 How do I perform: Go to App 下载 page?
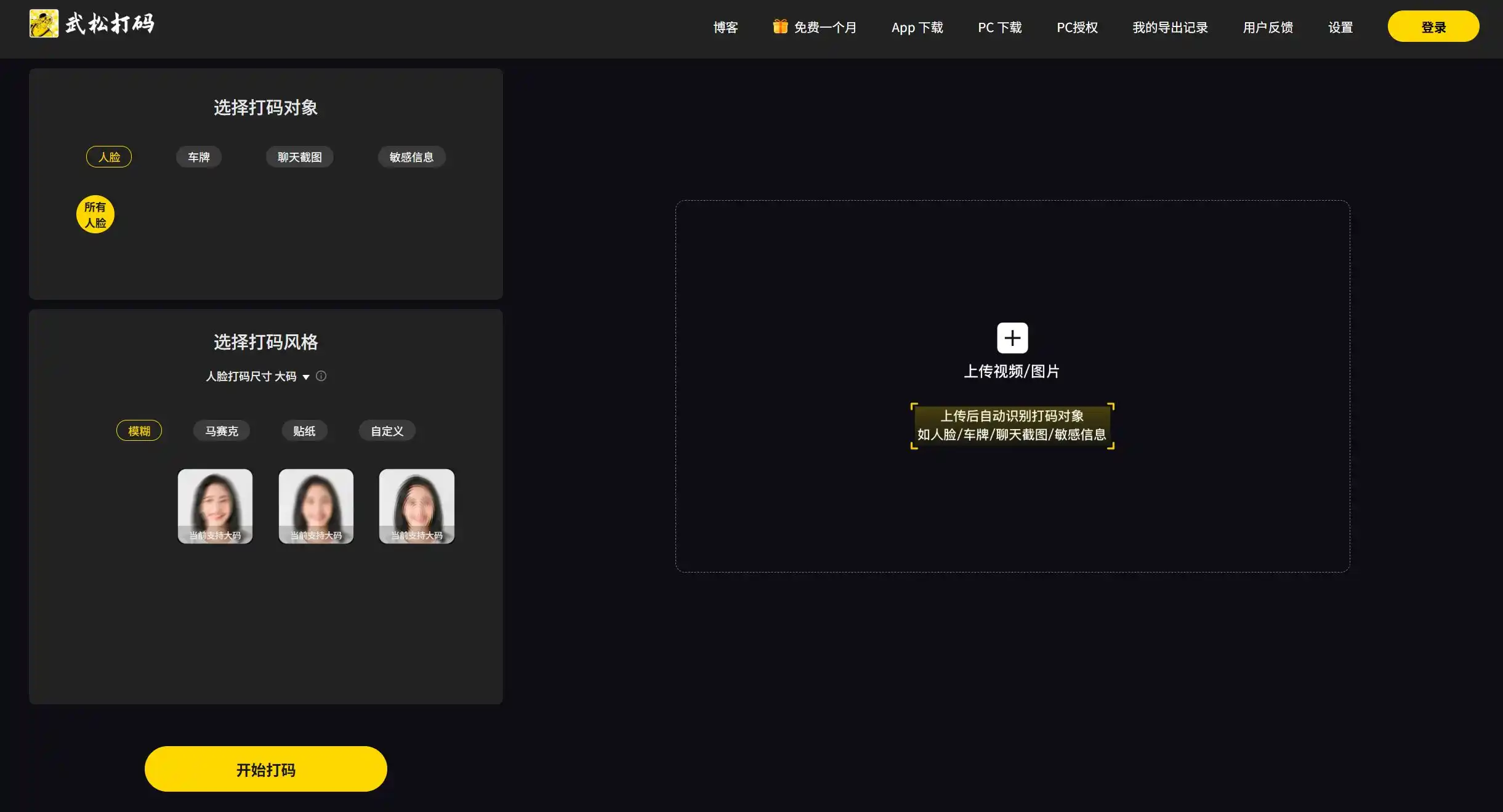[x=917, y=27]
